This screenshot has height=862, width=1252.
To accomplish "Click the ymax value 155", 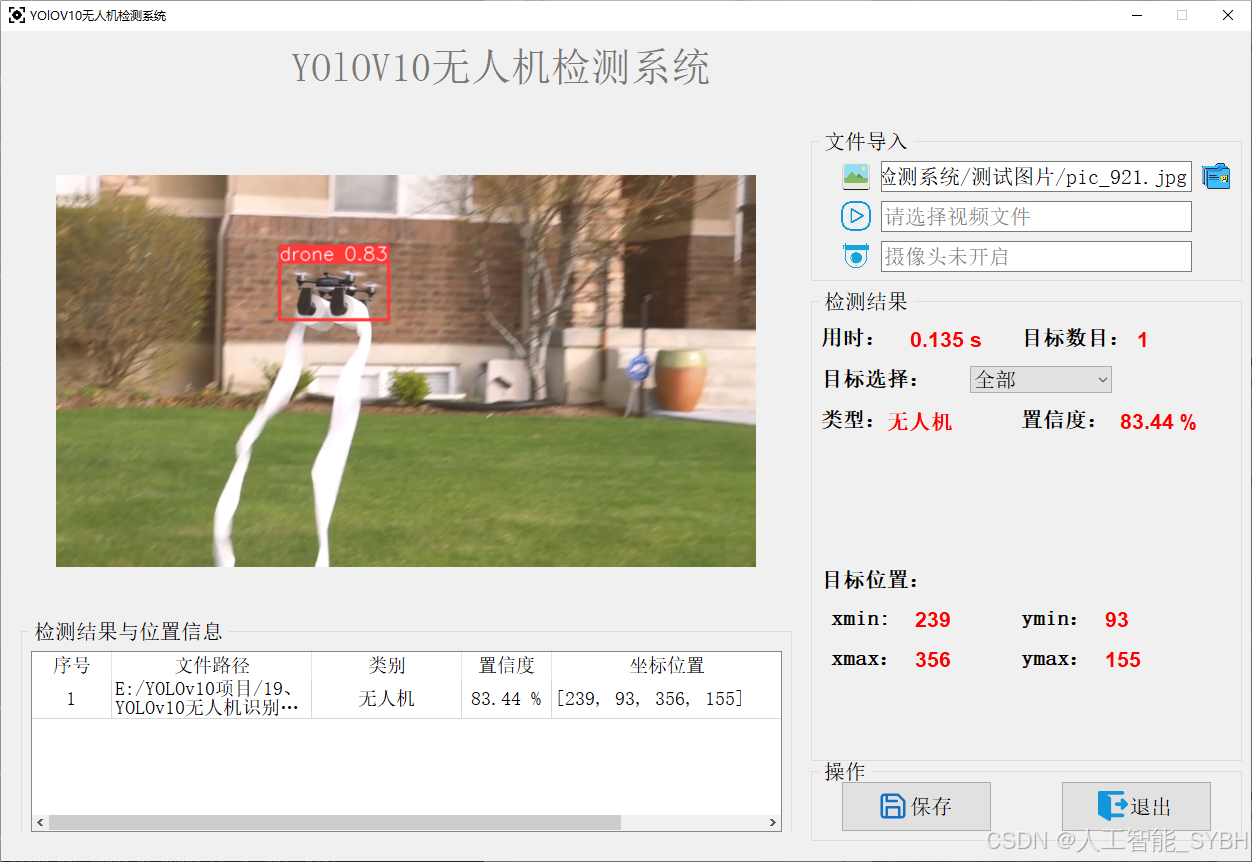I will 1123,660.
